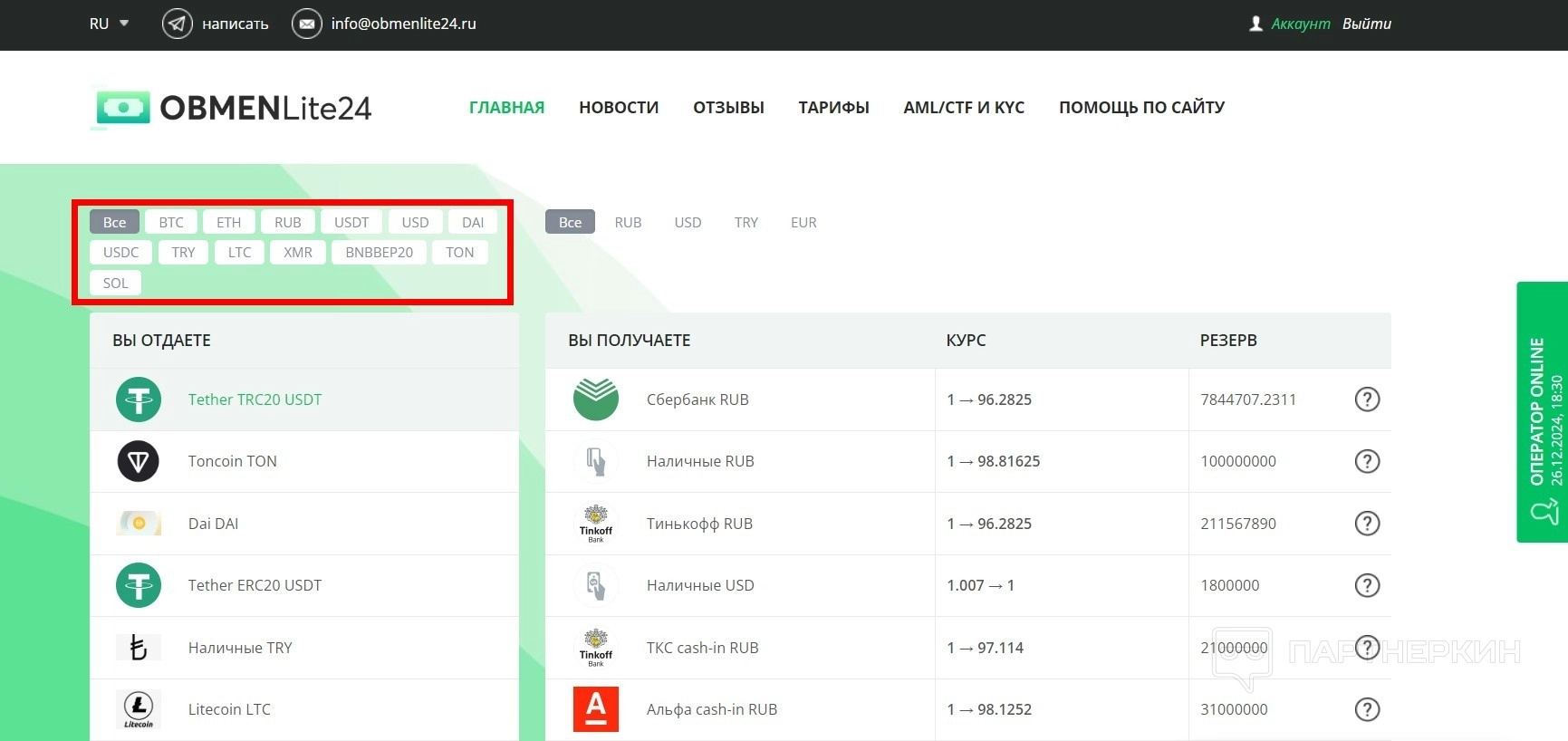
Task: Choose the ТКС cash-in RUB Tinkoff logo
Action: point(596,648)
